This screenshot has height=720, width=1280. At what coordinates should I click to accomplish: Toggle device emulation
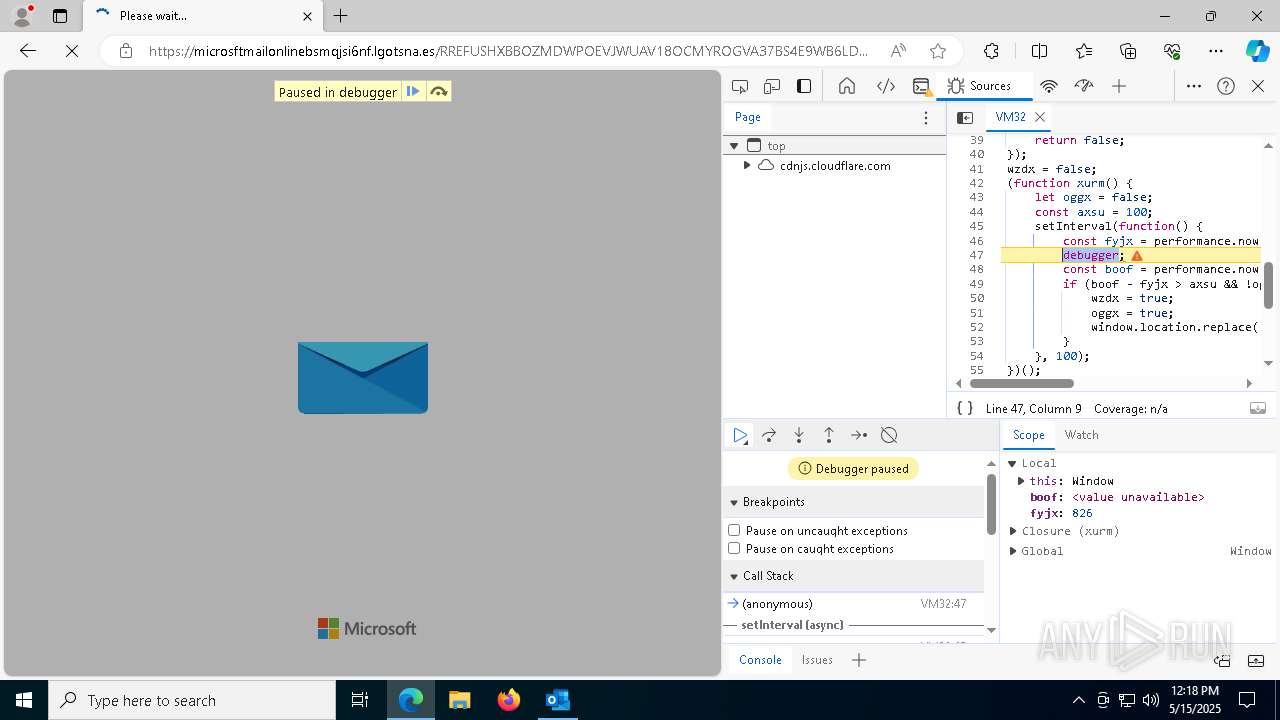[x=772, y=86]
